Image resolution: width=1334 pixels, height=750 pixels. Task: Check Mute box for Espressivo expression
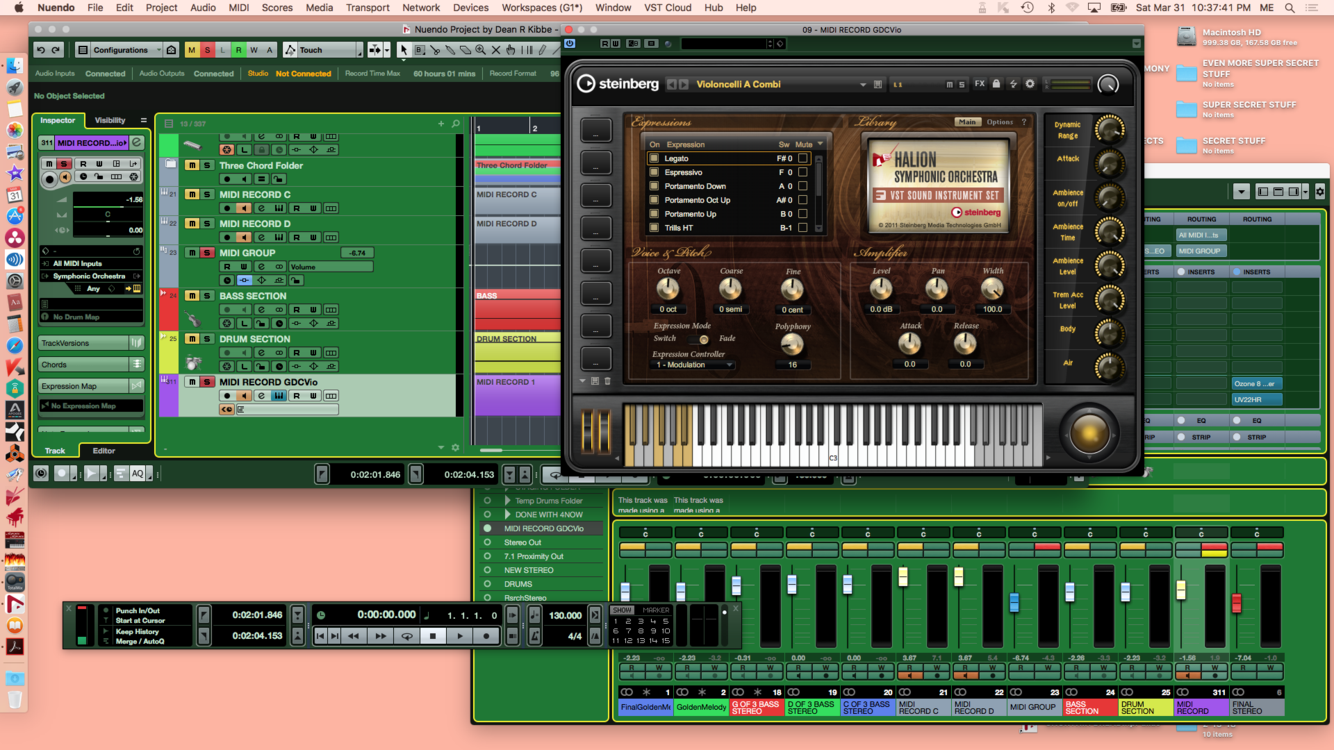[x=803, y=173]
